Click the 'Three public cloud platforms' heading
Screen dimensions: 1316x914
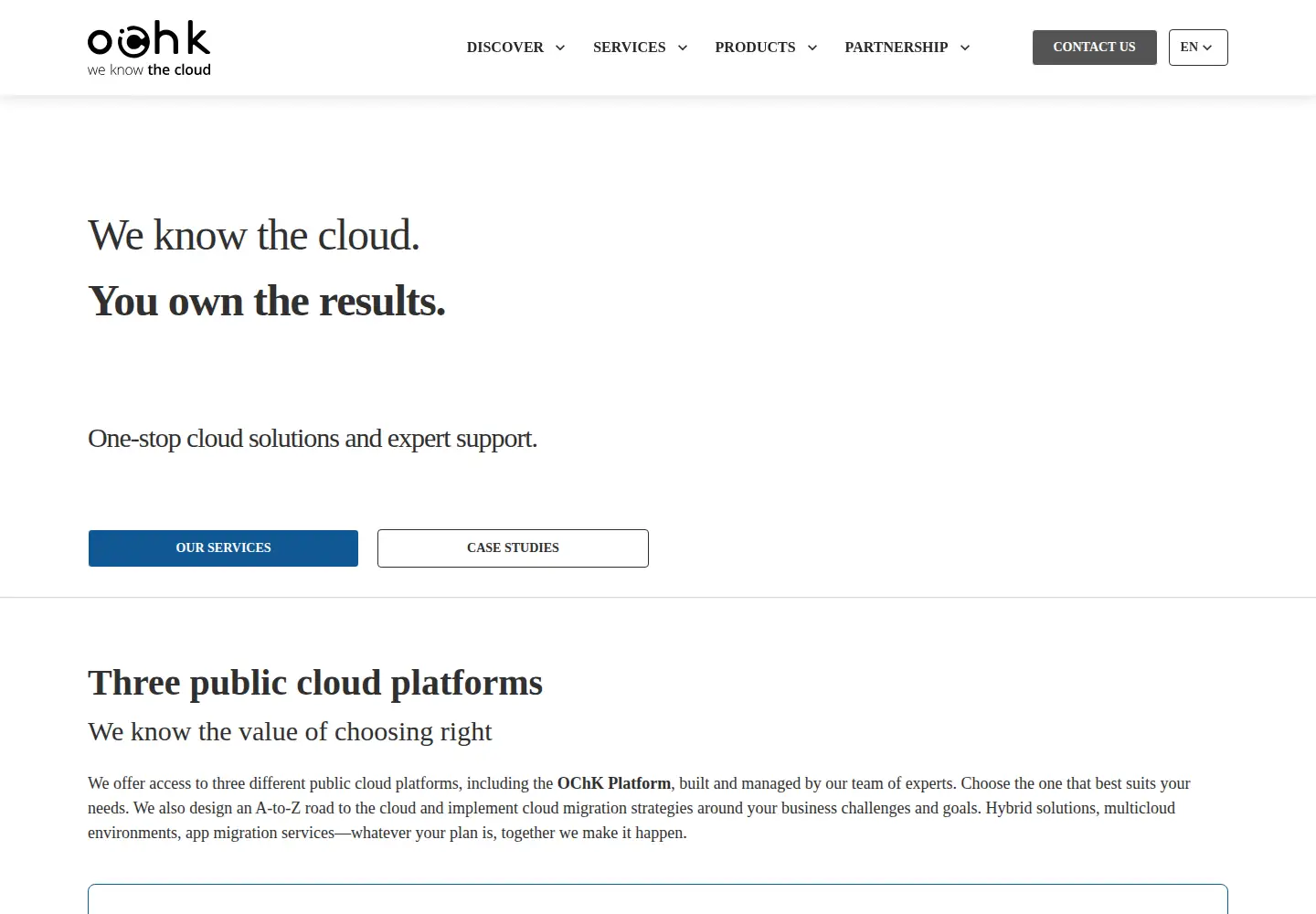point(315,683)
